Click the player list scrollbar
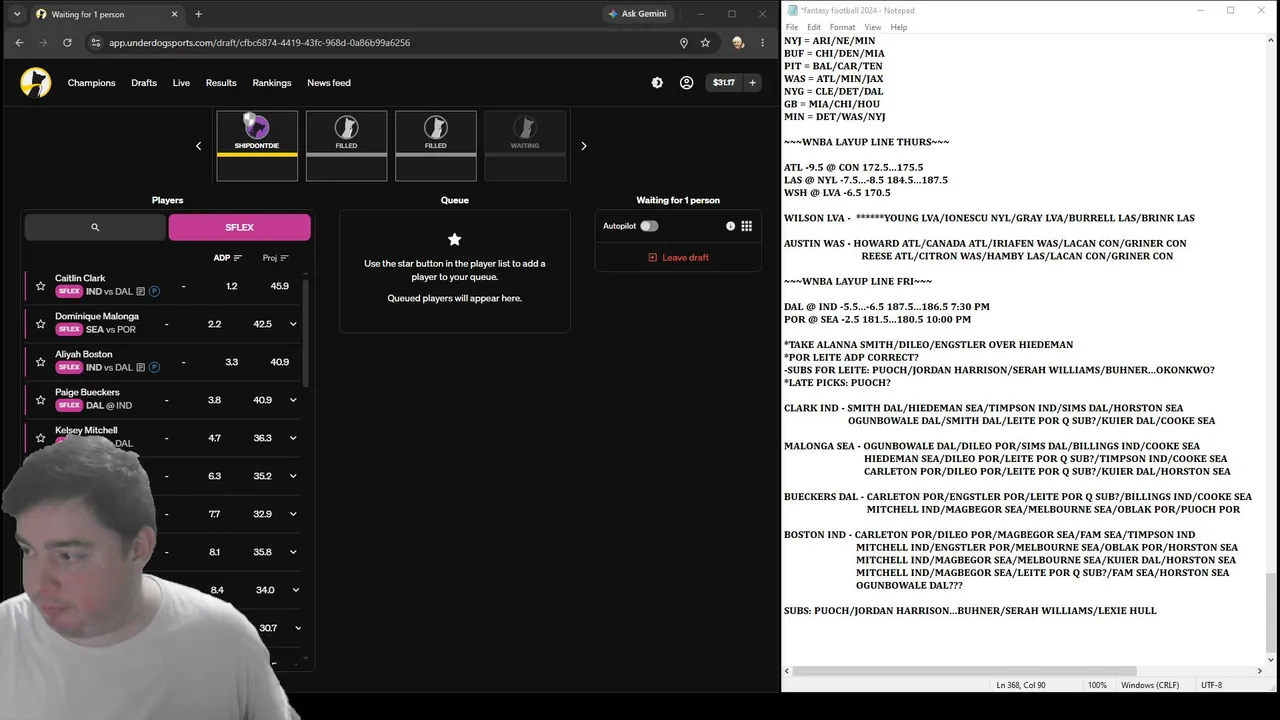The image size is (1280, 720). pos(306,333)
